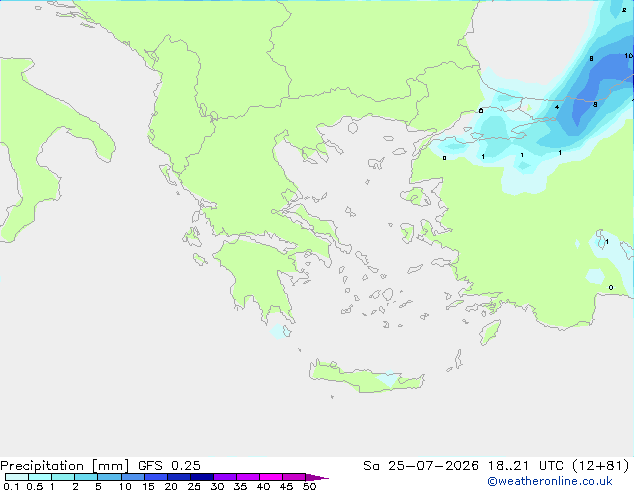Click the legend tick label '25'

[194, 486]
